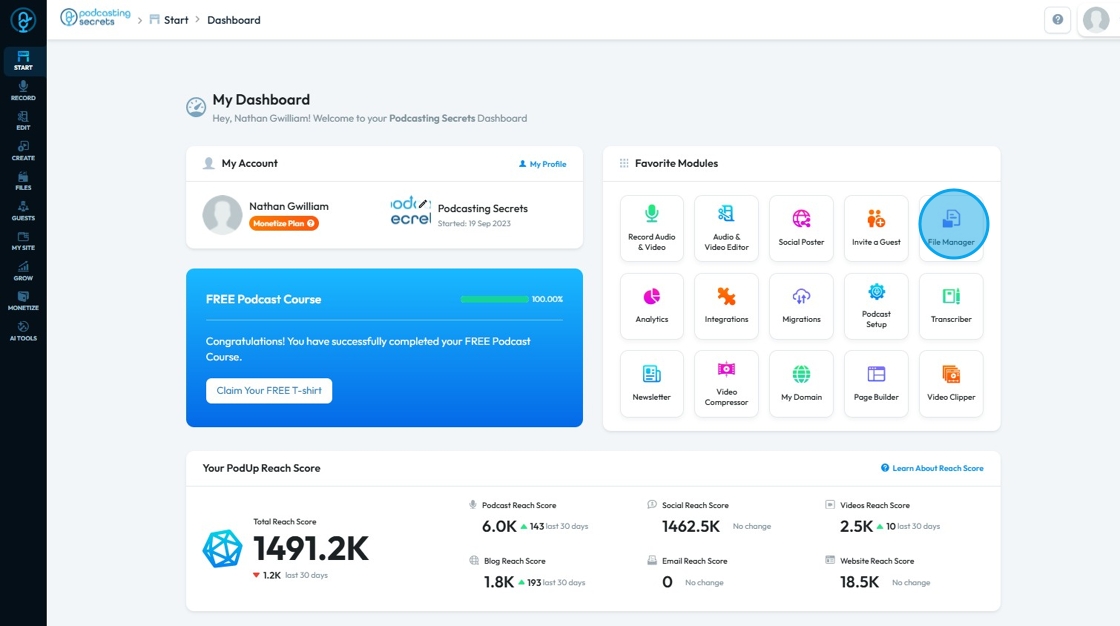Open the Analytics module

point(651,306)
